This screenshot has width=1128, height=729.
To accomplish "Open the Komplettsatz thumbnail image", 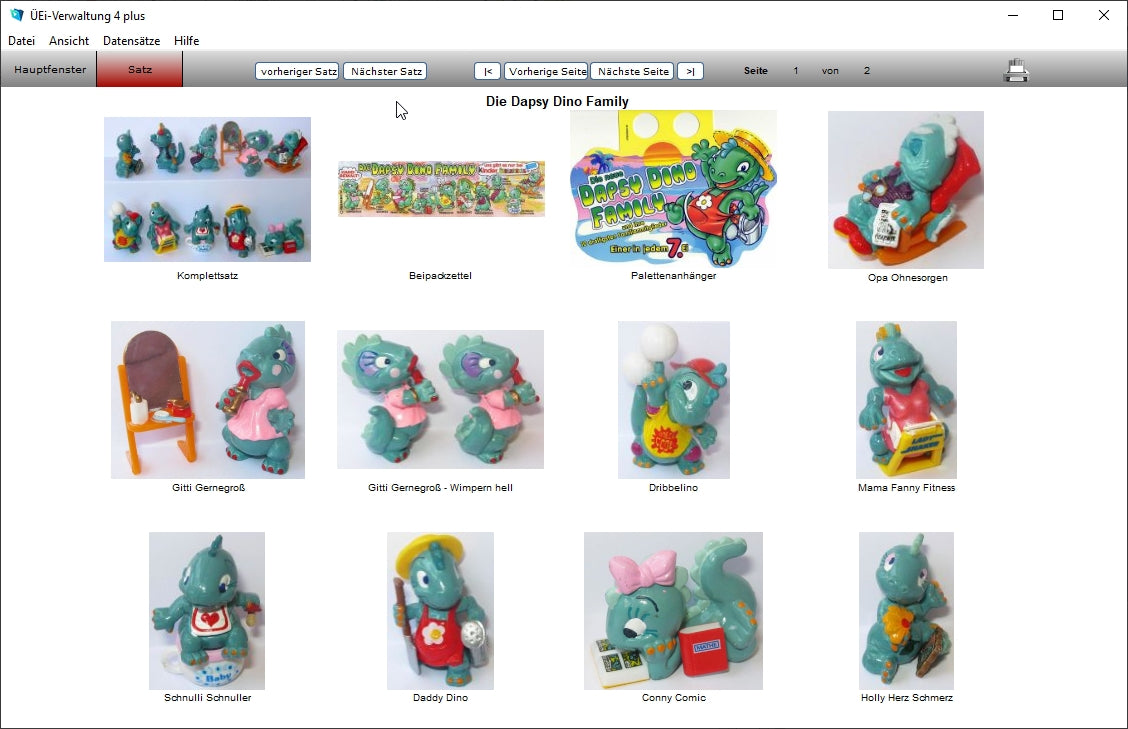I will [207, 190].
